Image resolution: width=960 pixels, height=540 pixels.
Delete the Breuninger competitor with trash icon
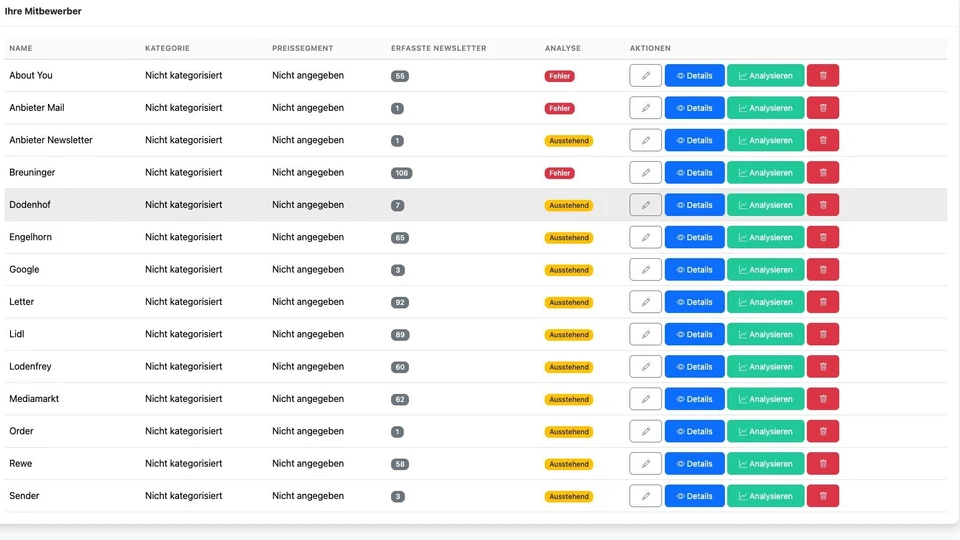click(x=822, y=173)
